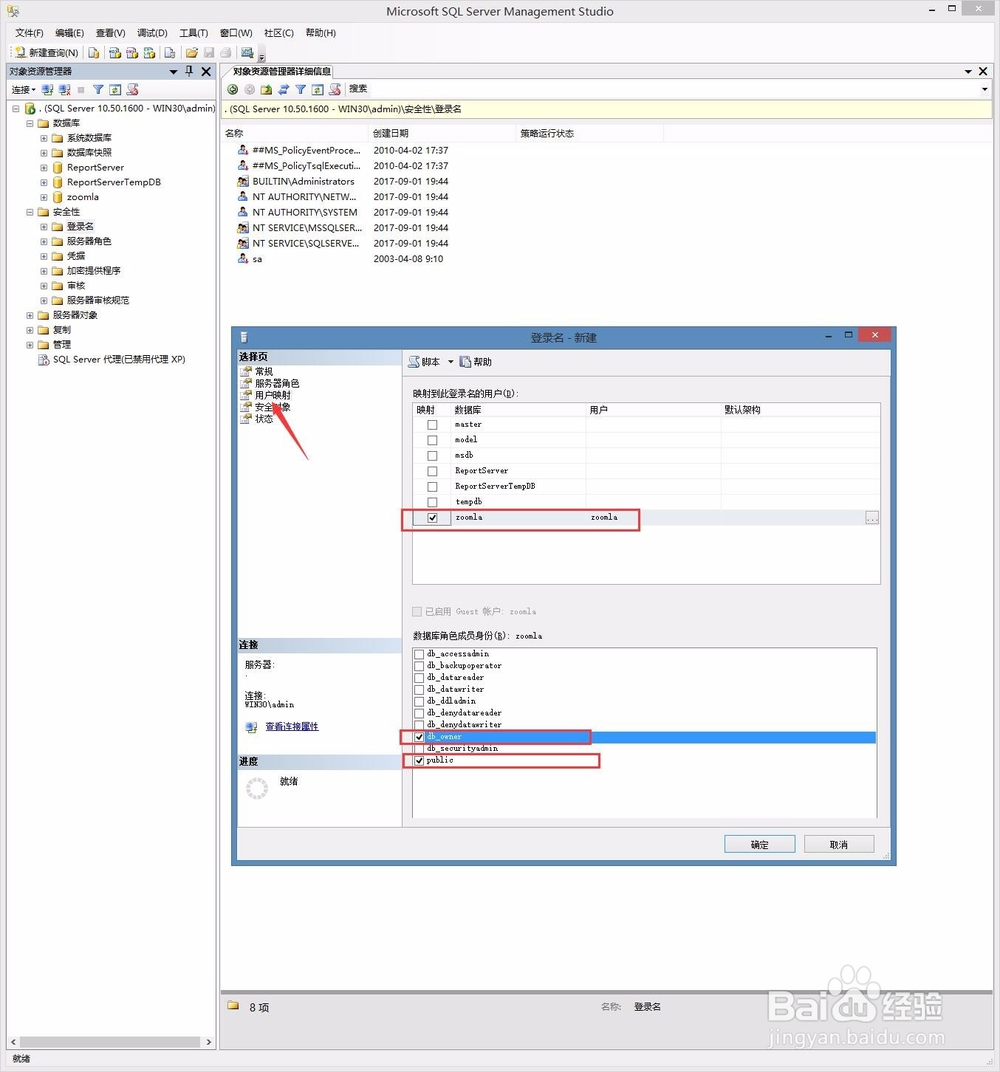Click the open file folder icon in main toolbar

[x=192, y=53]
